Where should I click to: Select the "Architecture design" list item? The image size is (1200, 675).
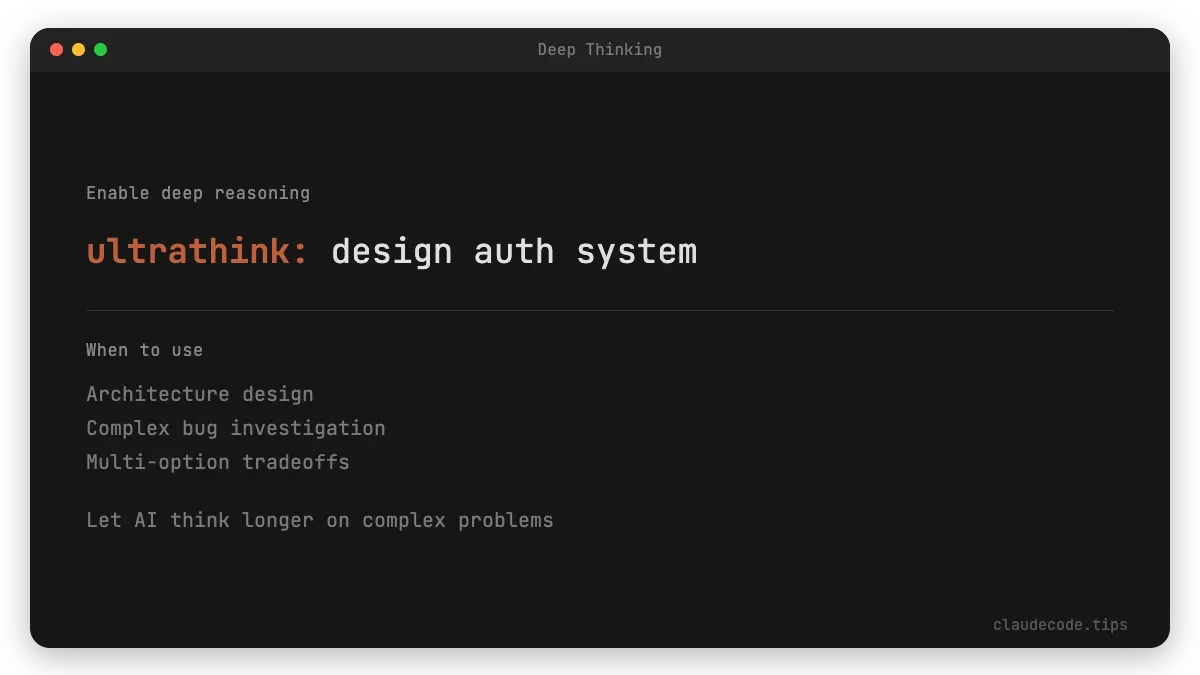coord(200,394)
